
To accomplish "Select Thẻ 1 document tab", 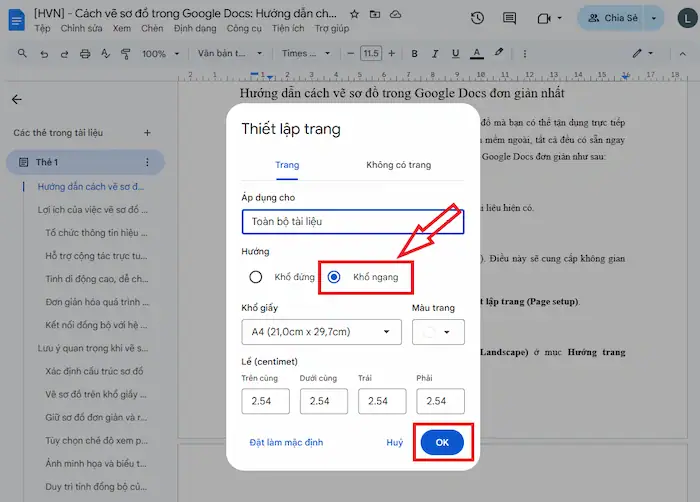I will tap(85, 162).
